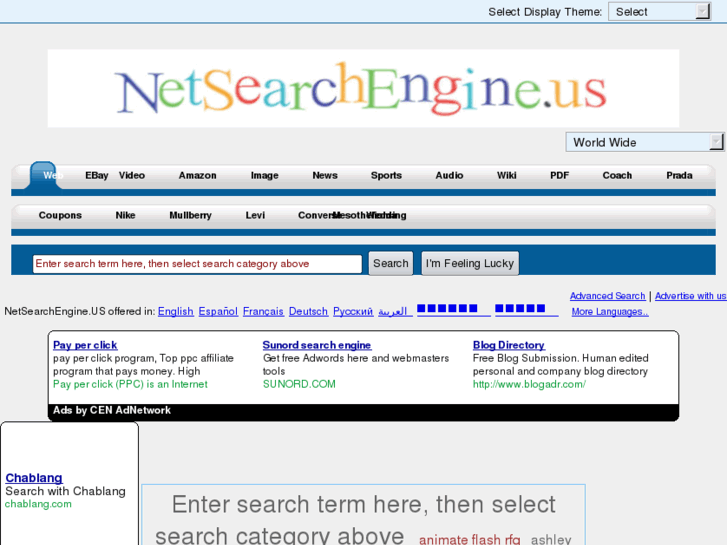Switch language to Español
This screenshot has width=727, height=545.
coord(218,311)
